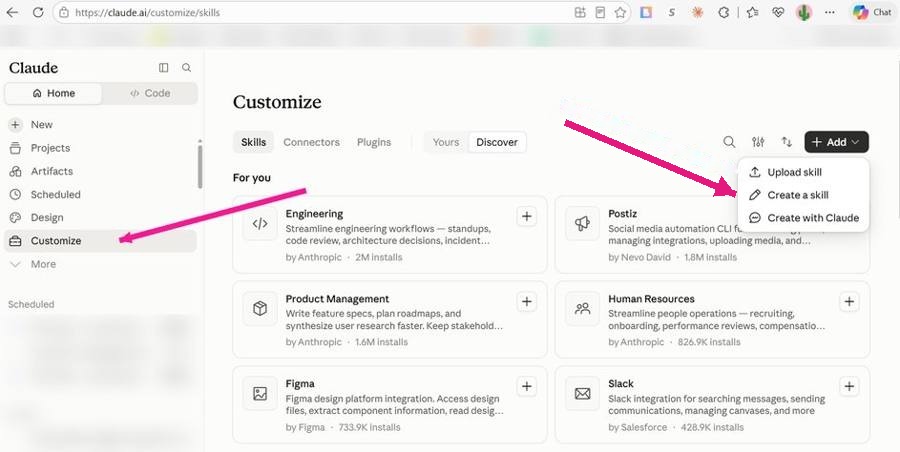
Task: Click the split screen icon in address bar
Action: [580, 12]
